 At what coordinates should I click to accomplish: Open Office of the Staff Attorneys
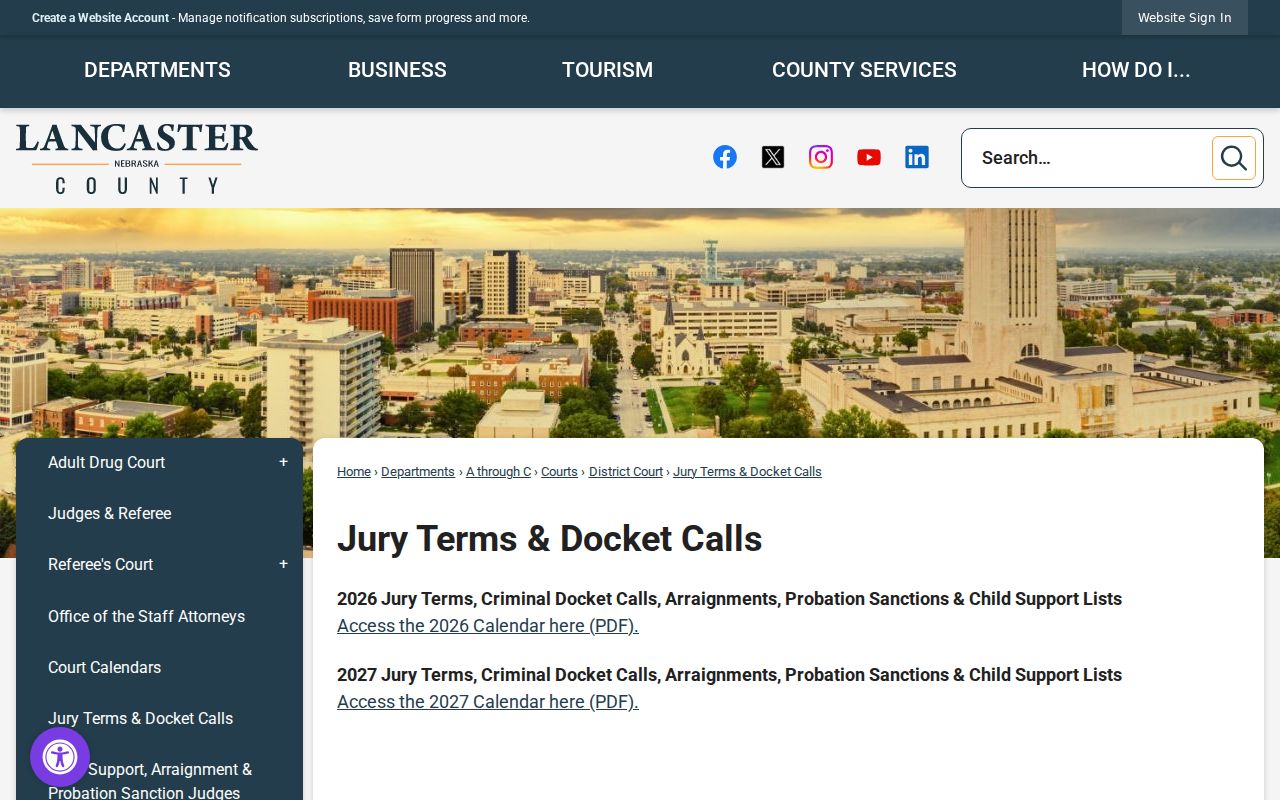(146, 616)
